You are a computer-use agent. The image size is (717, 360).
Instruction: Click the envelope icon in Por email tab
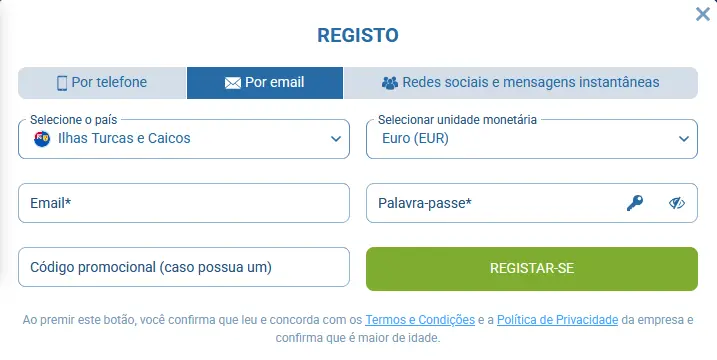233,83
